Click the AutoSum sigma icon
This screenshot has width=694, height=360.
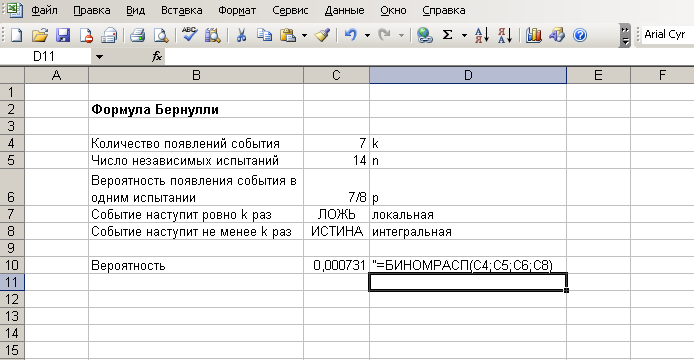point(447,35)
